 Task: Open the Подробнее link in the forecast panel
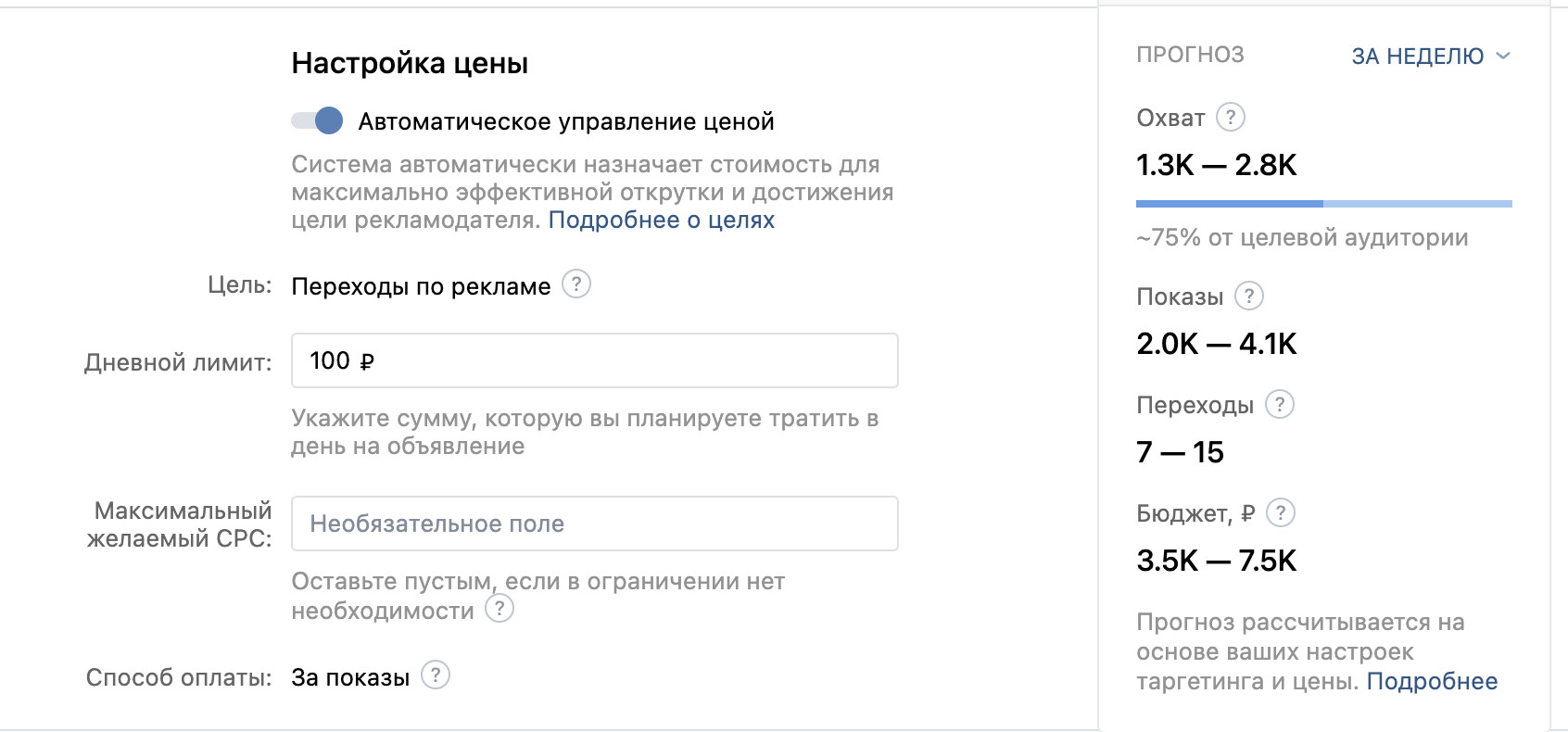(x=1432, y=682)
